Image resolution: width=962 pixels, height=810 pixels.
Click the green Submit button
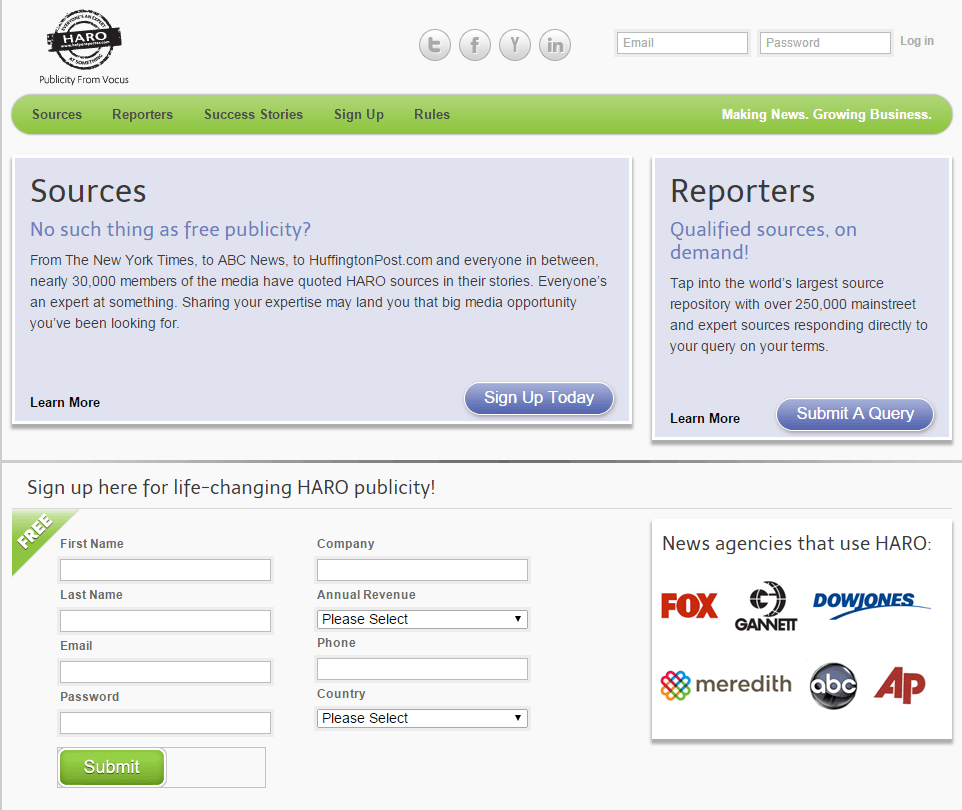coord(112,767)
